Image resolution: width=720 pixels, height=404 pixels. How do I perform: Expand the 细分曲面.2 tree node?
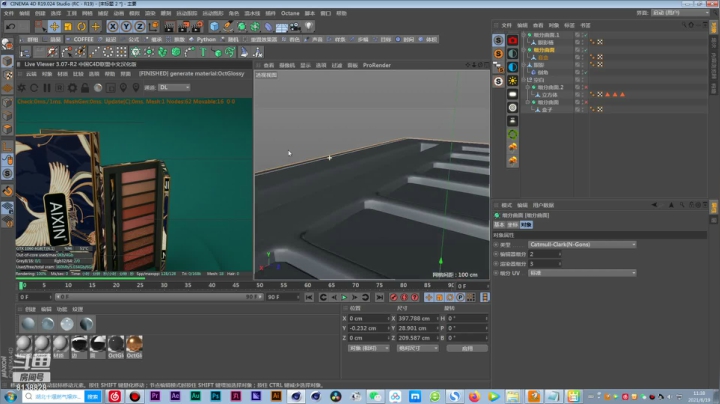(528, 87)
